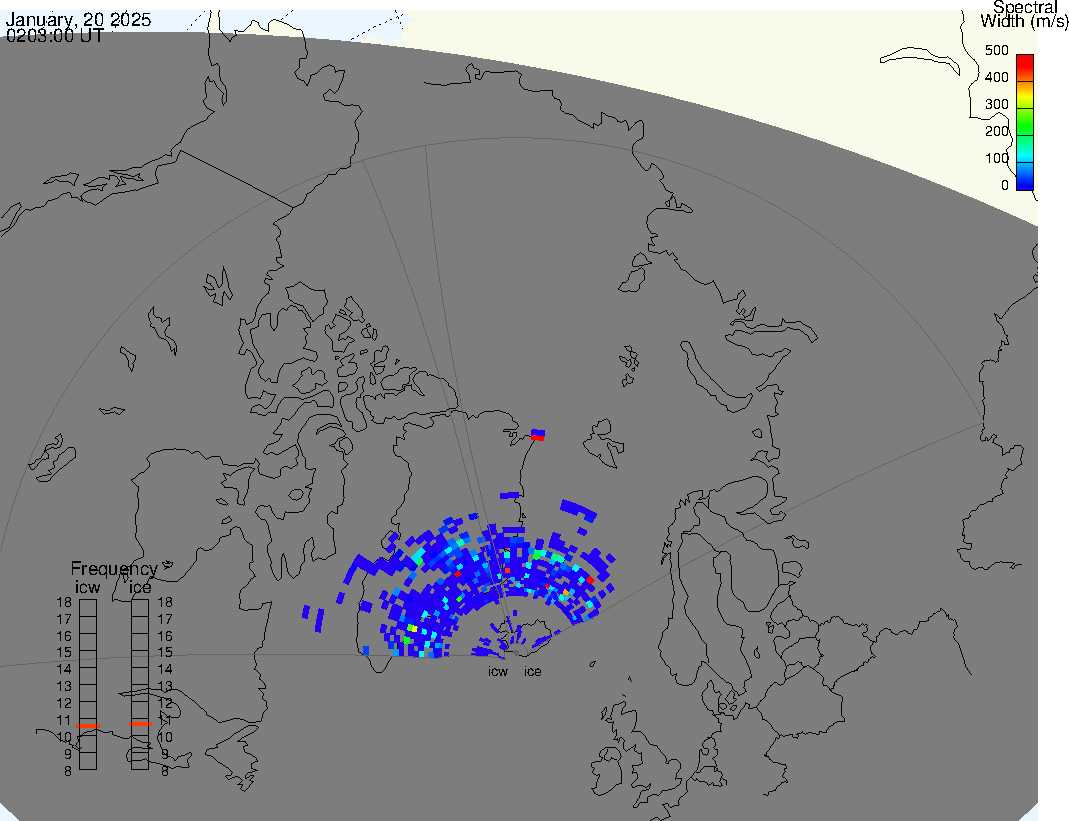Click the 15 label left of the icw bar
The width and height of the screenshot is (1069, 821).
point(64,653)
